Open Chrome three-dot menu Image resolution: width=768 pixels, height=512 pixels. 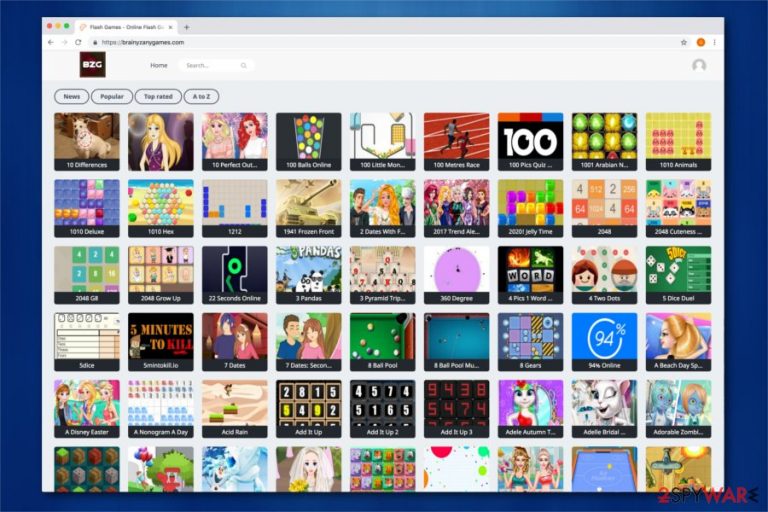point(715,43)
